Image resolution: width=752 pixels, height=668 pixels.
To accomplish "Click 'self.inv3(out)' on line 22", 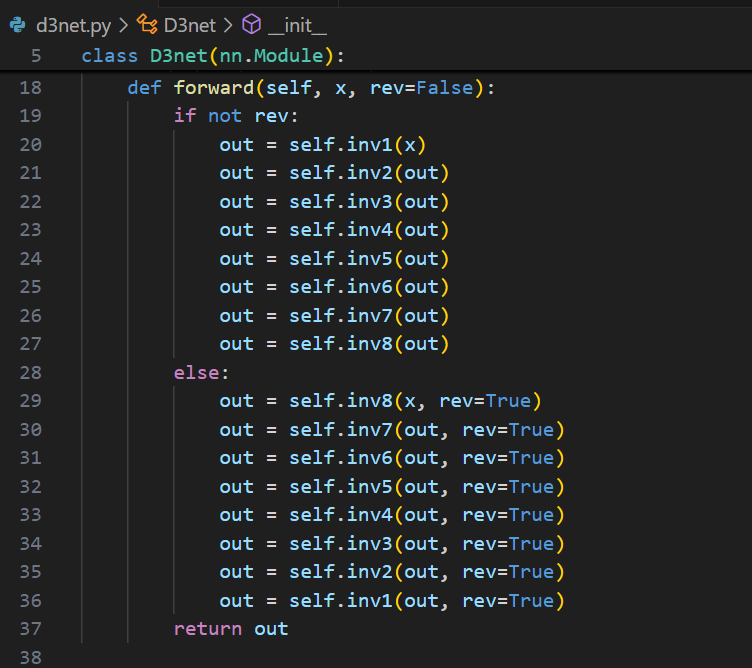I will click(369, 202).
